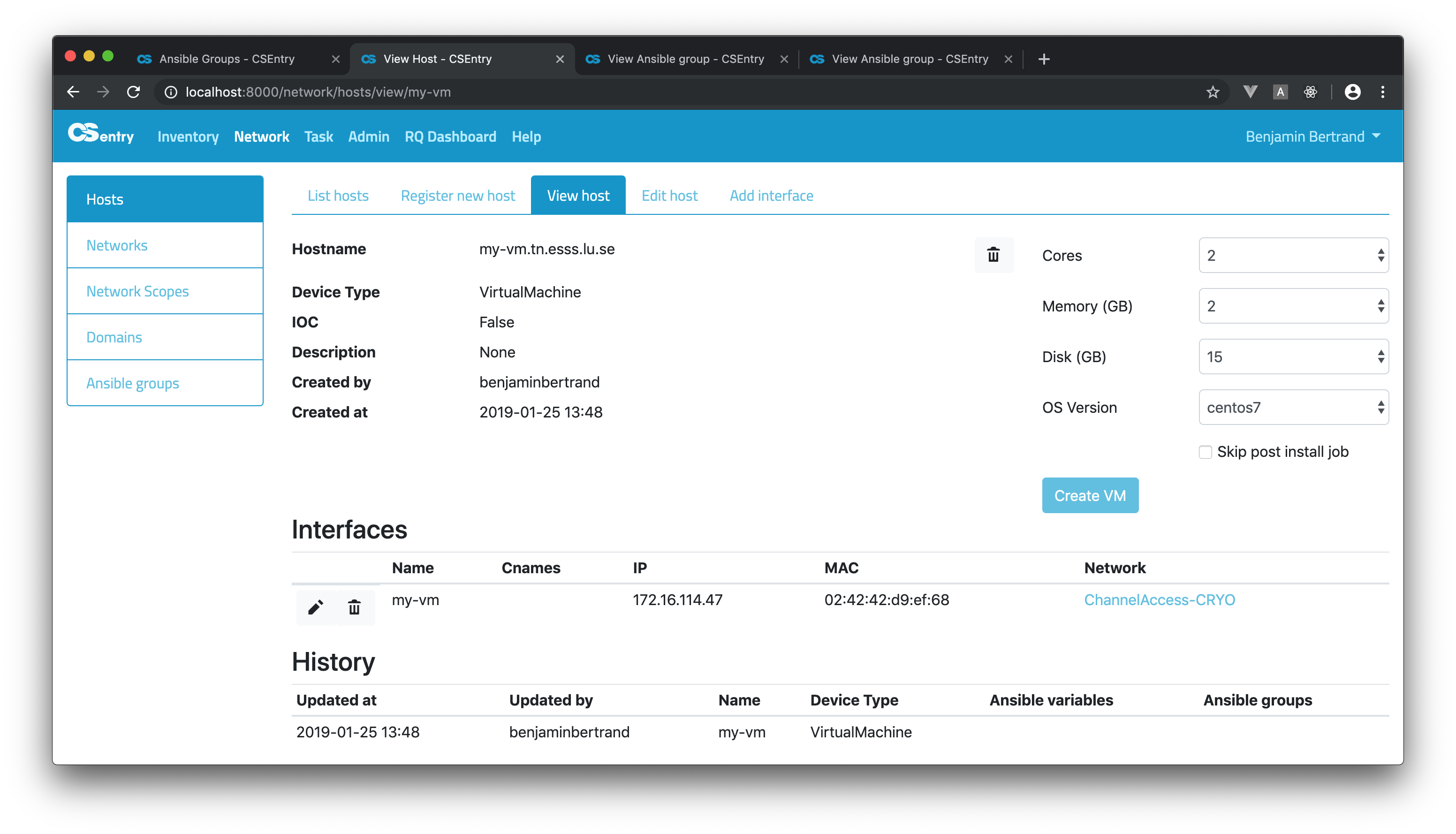Open the Benjamin Bertrand user menu
This screenshot has height=834, width=1456.
pos(1312,137)
